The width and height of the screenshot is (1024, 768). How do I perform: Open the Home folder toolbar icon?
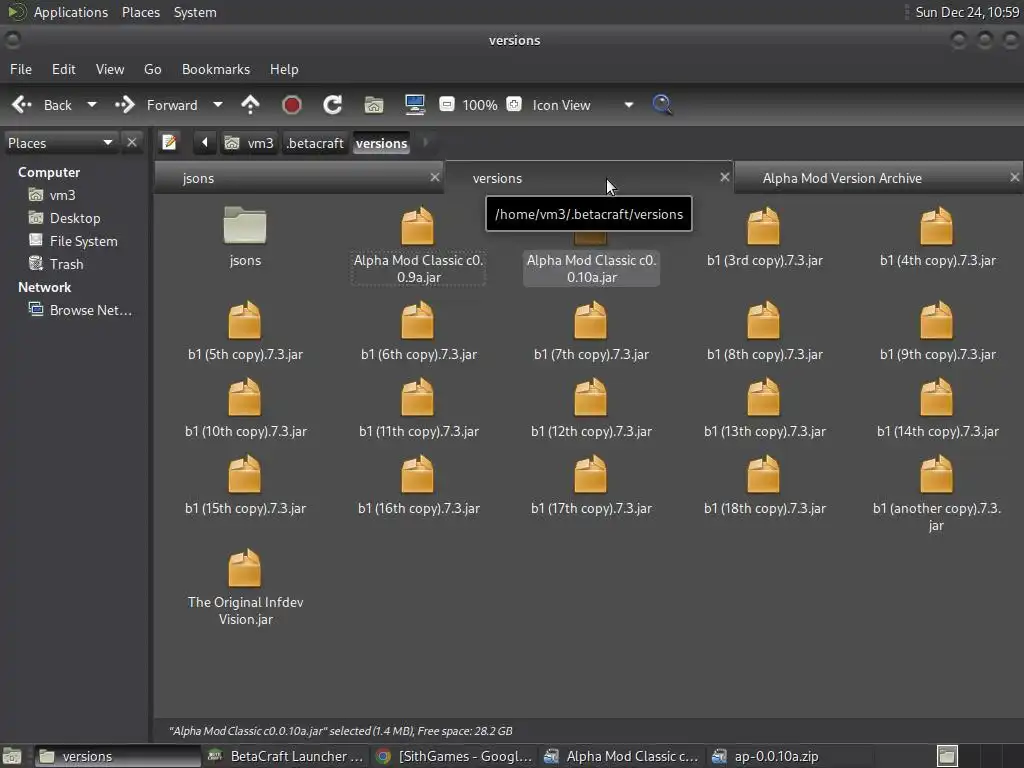click(374, 104)
